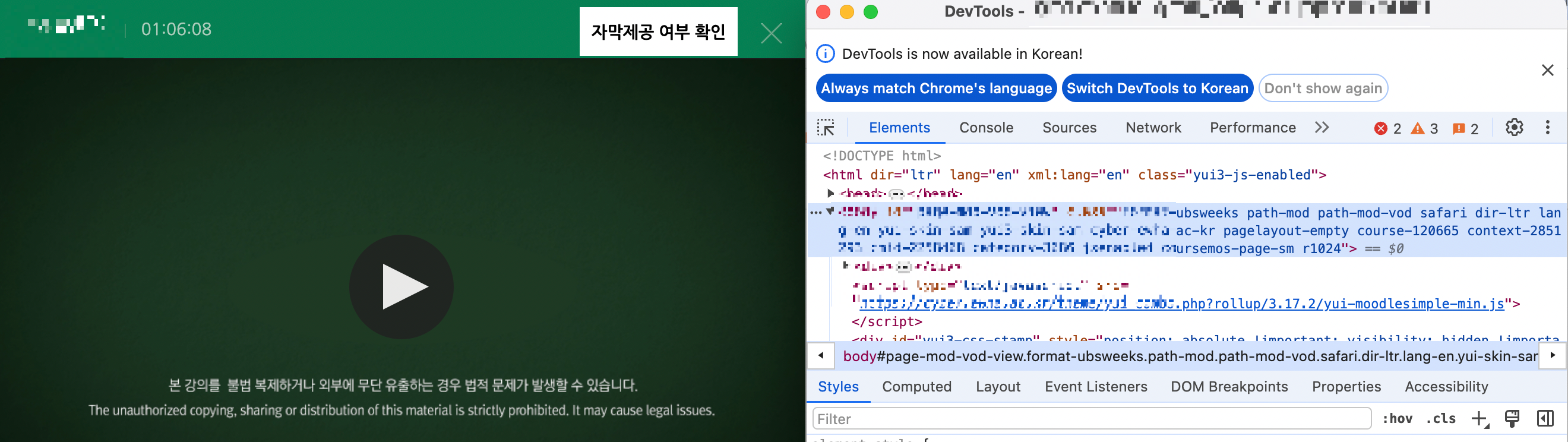Open the Computed pane tab
Screen dimensions: 1568x442
coord(916,387)
